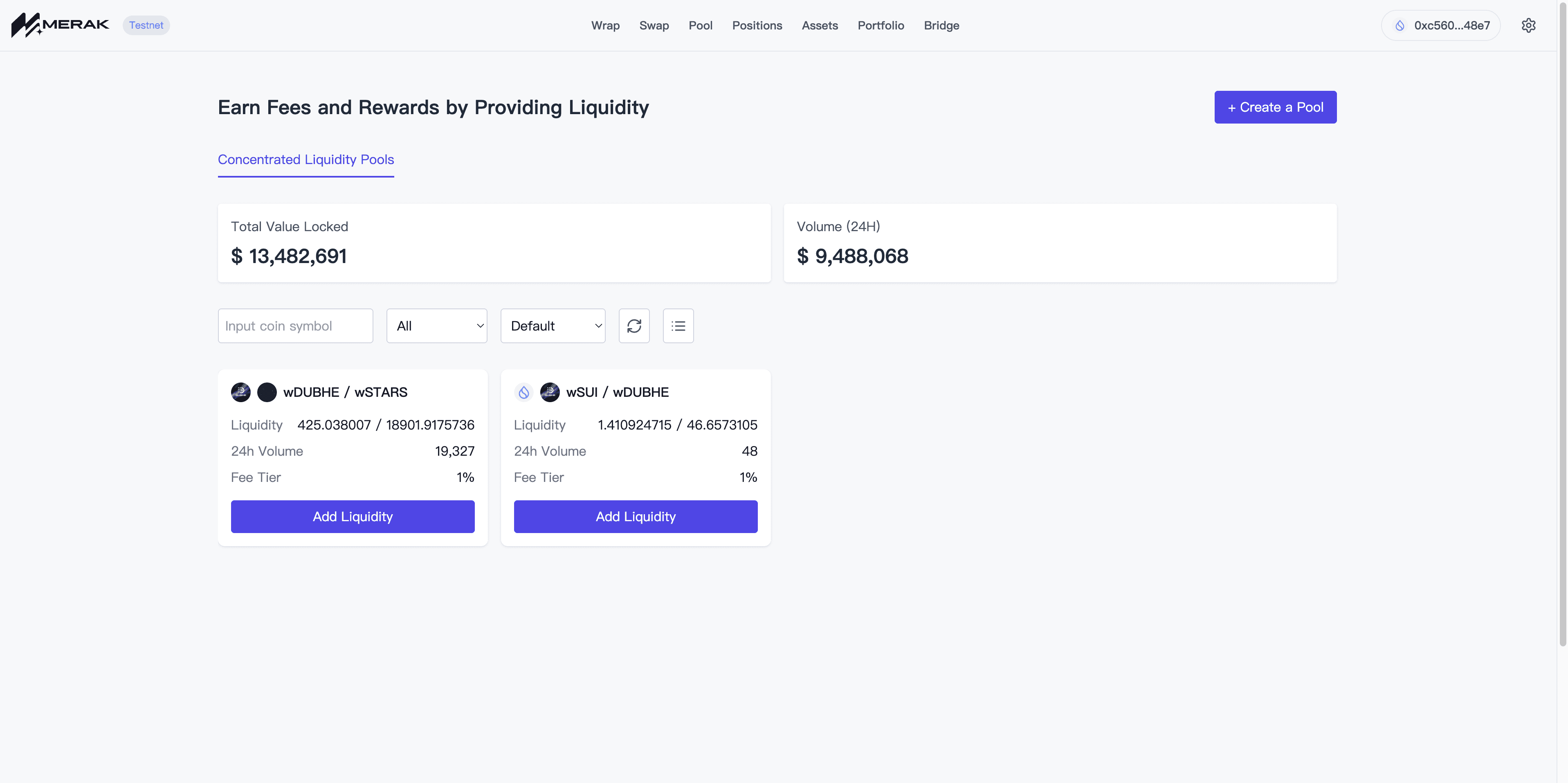1568x783 pixels.
Task: Click the wDUBHE / wSTARS pool title
Action: point(345,392)
